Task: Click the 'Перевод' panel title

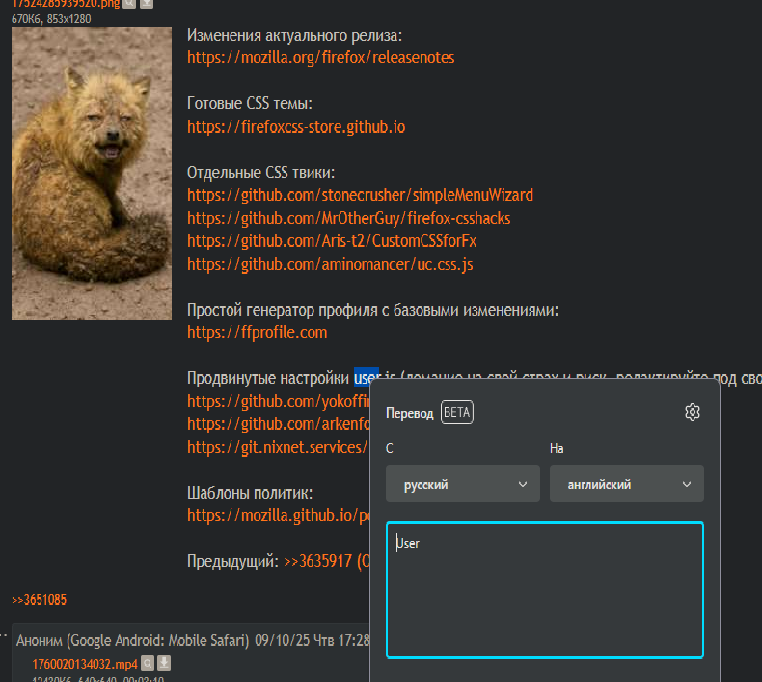Action: click(410, 413)
